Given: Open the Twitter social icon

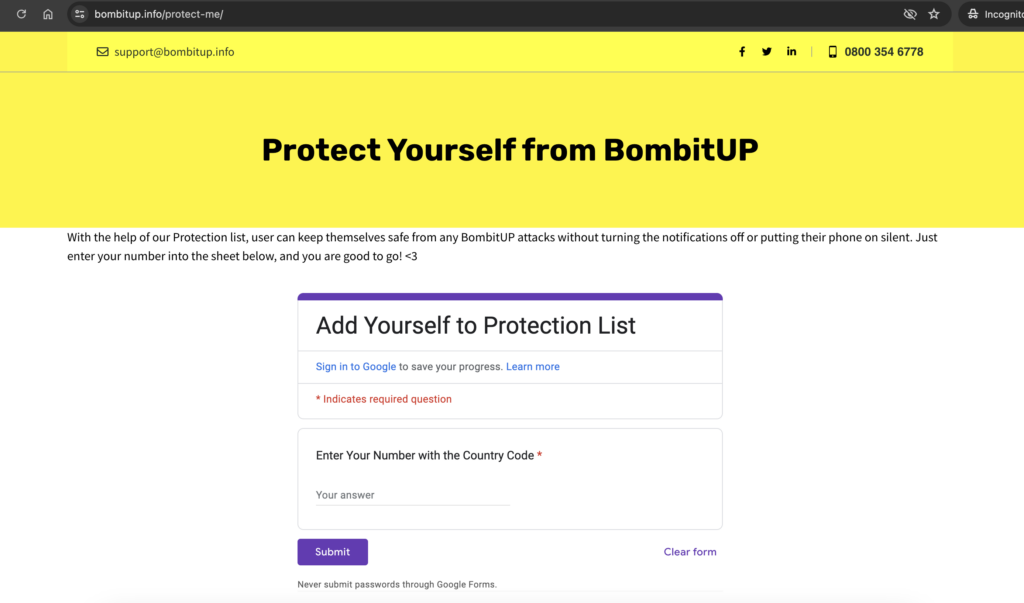Looking at the screenshot, I should 767,52.
